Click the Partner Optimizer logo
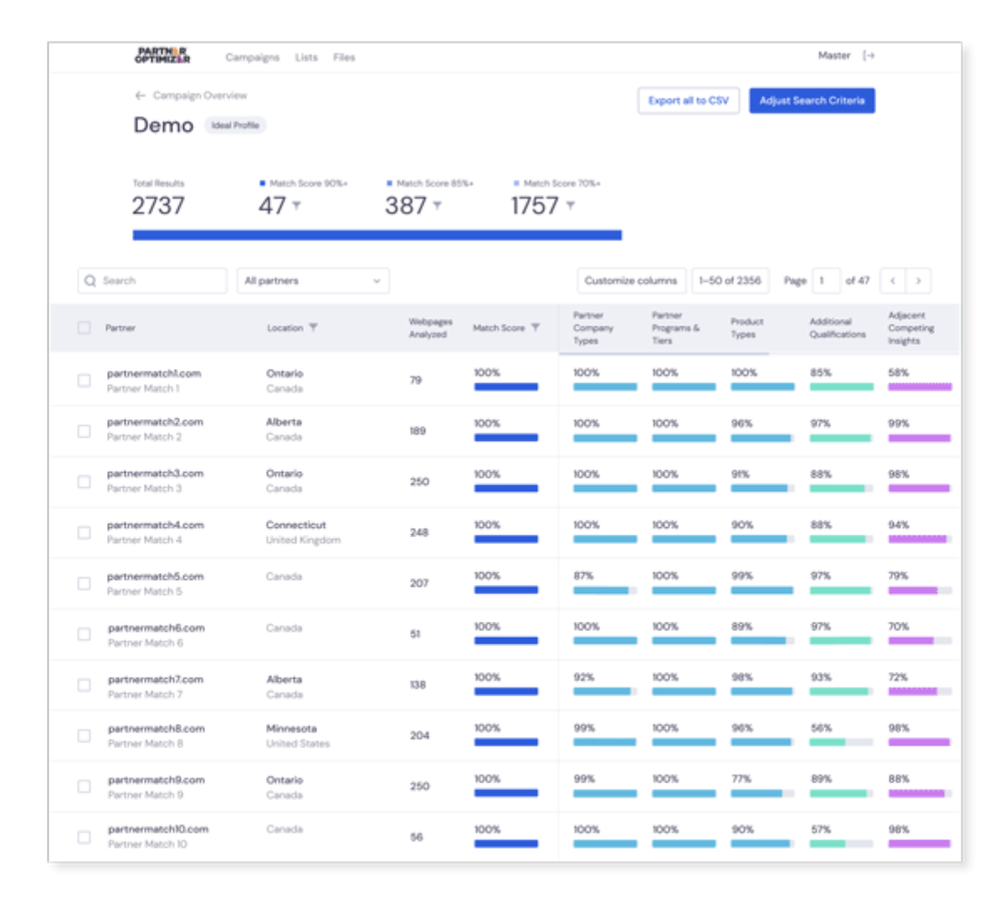This screenshot has width=1000, height=917. 162,55
